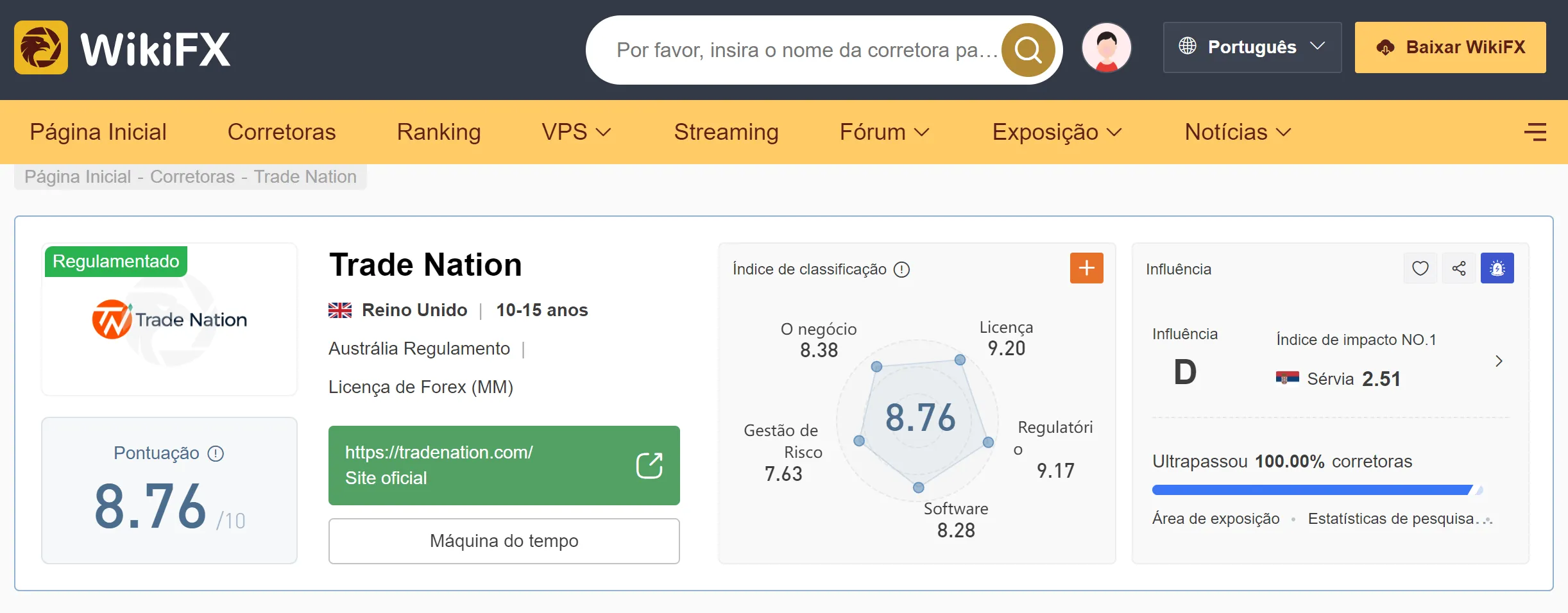The height and width of the screenshot is (613, 1568).
Task: Open the Streaming section
Action: [726, 132]
